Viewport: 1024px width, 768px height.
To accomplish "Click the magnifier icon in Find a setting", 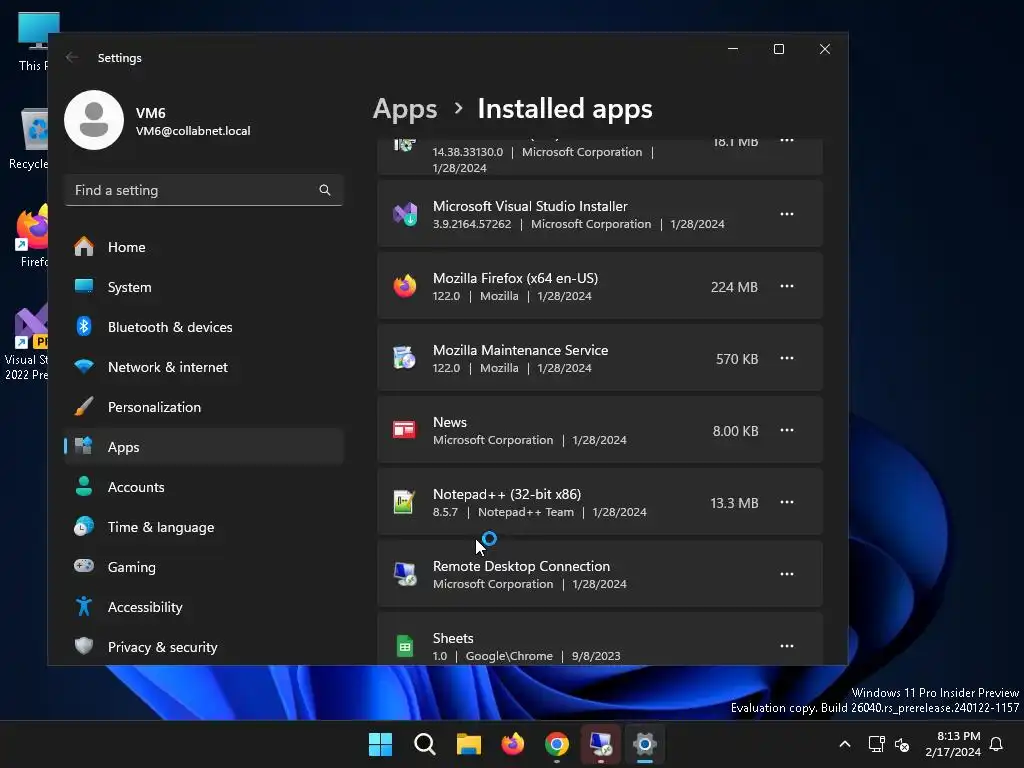I will (x=325, y=190).
